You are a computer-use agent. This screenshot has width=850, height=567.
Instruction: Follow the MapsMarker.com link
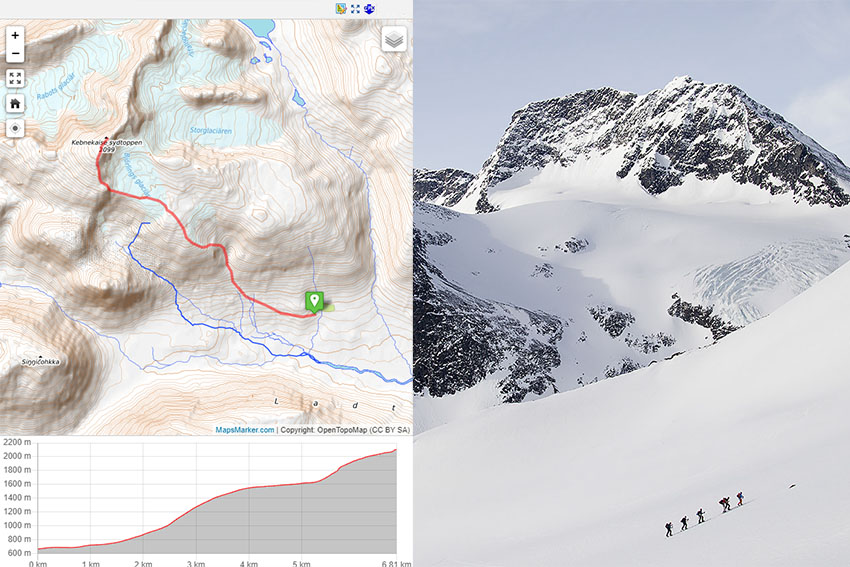pos(245,430)
